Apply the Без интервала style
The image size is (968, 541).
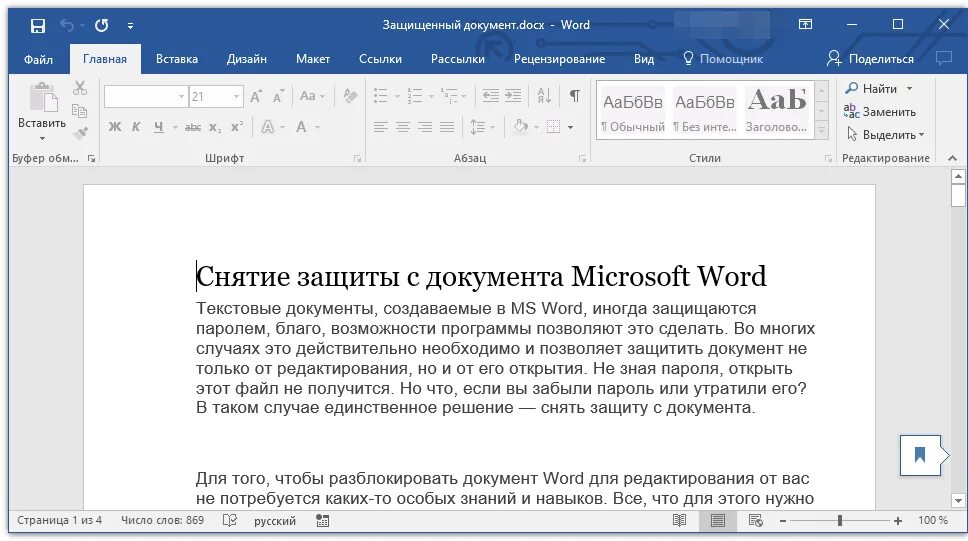(704, 112)
